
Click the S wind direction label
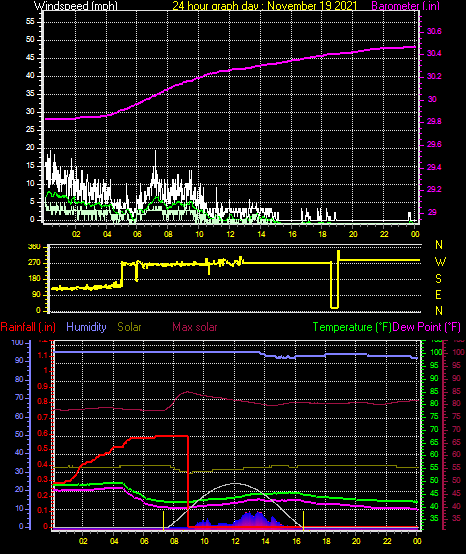point(438,279)
